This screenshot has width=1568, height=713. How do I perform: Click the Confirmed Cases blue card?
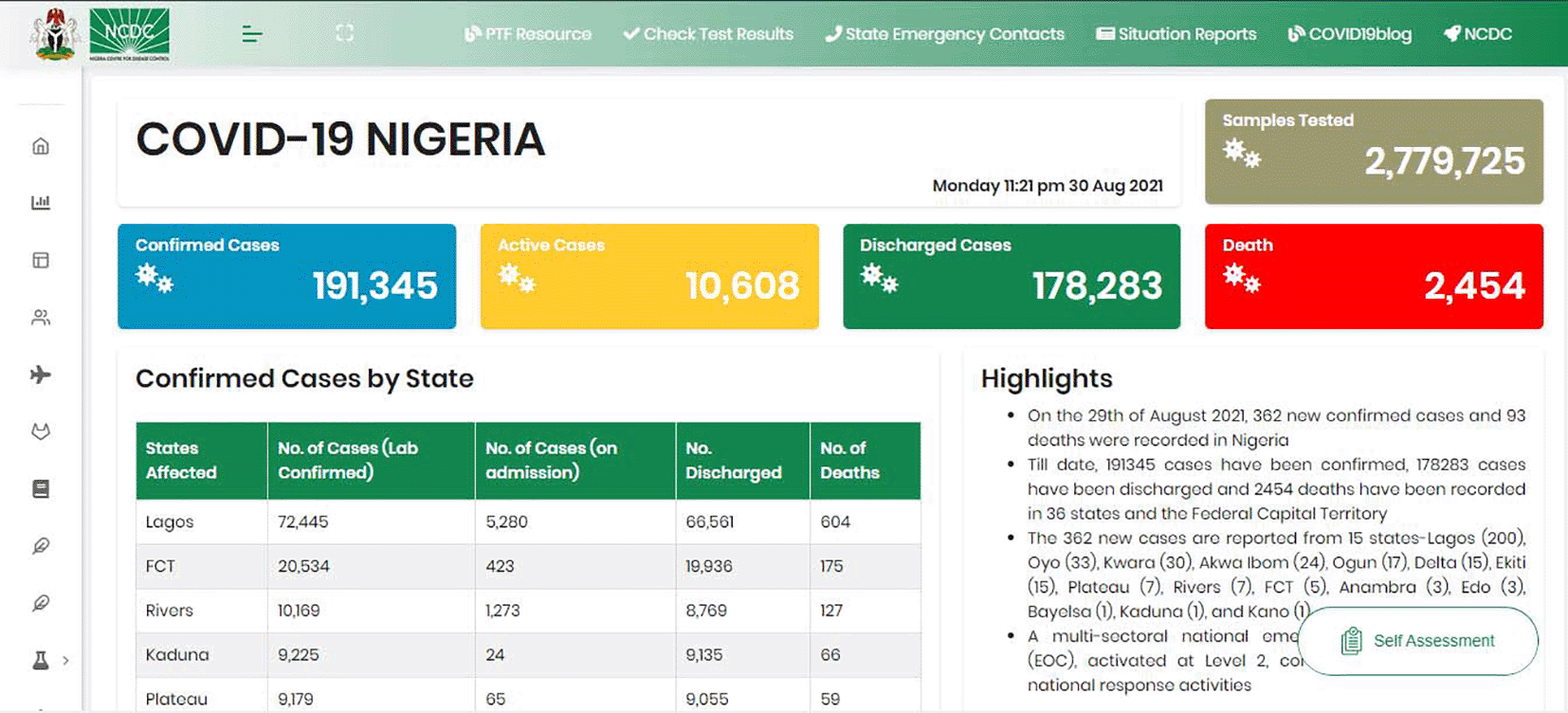[286, 277]
